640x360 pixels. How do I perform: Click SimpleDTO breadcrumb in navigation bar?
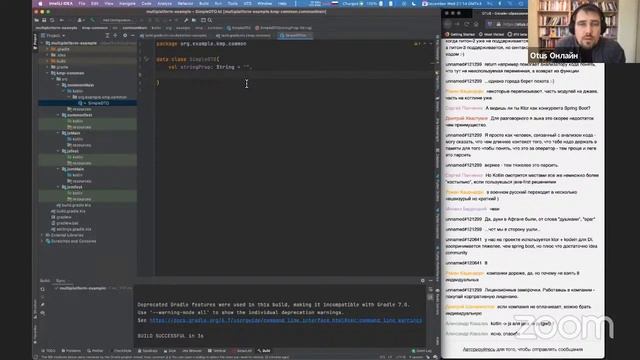tap(239, 28)
